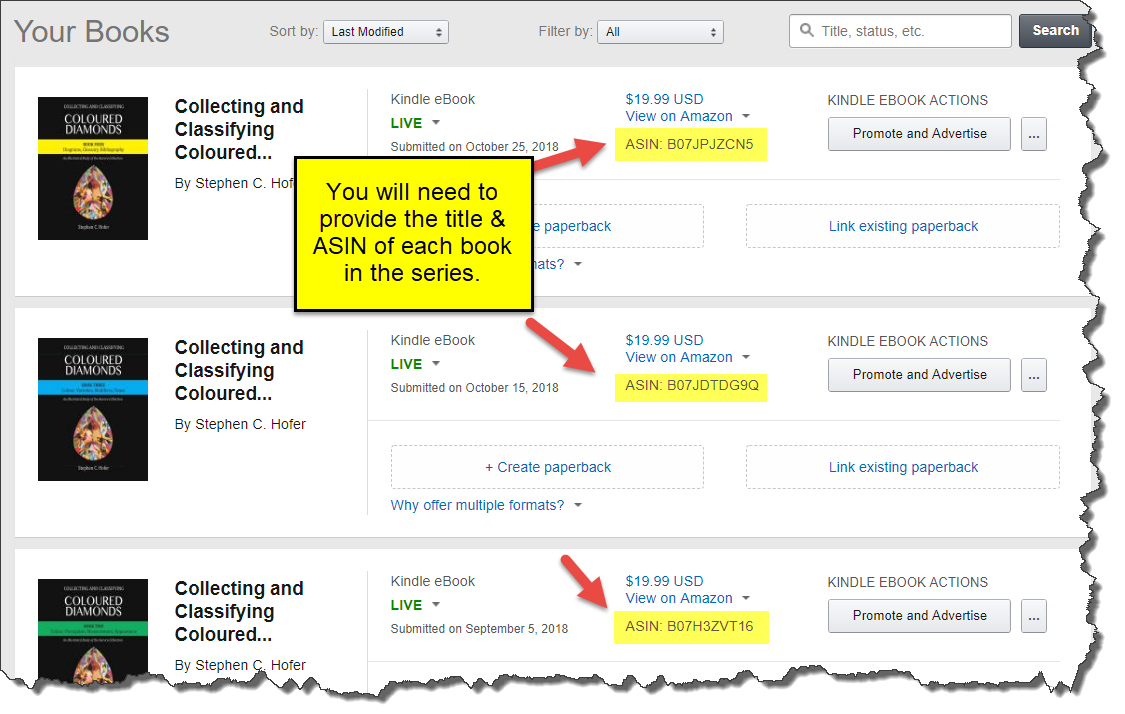
Task: Click Submitted on September 5, 2018 text
Action: (x=479, y=629)
